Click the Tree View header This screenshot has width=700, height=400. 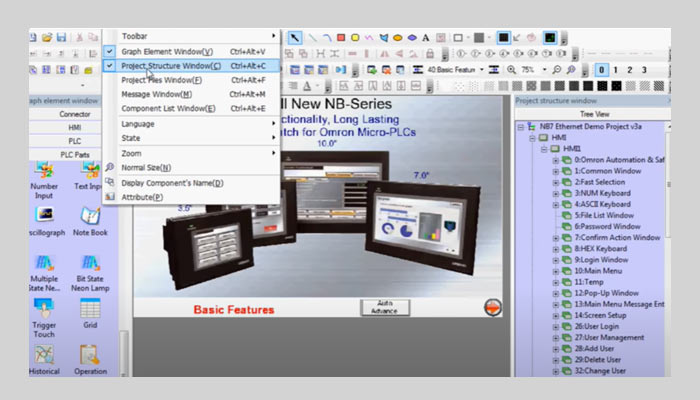pyautogui.click(x=594, y=114)
